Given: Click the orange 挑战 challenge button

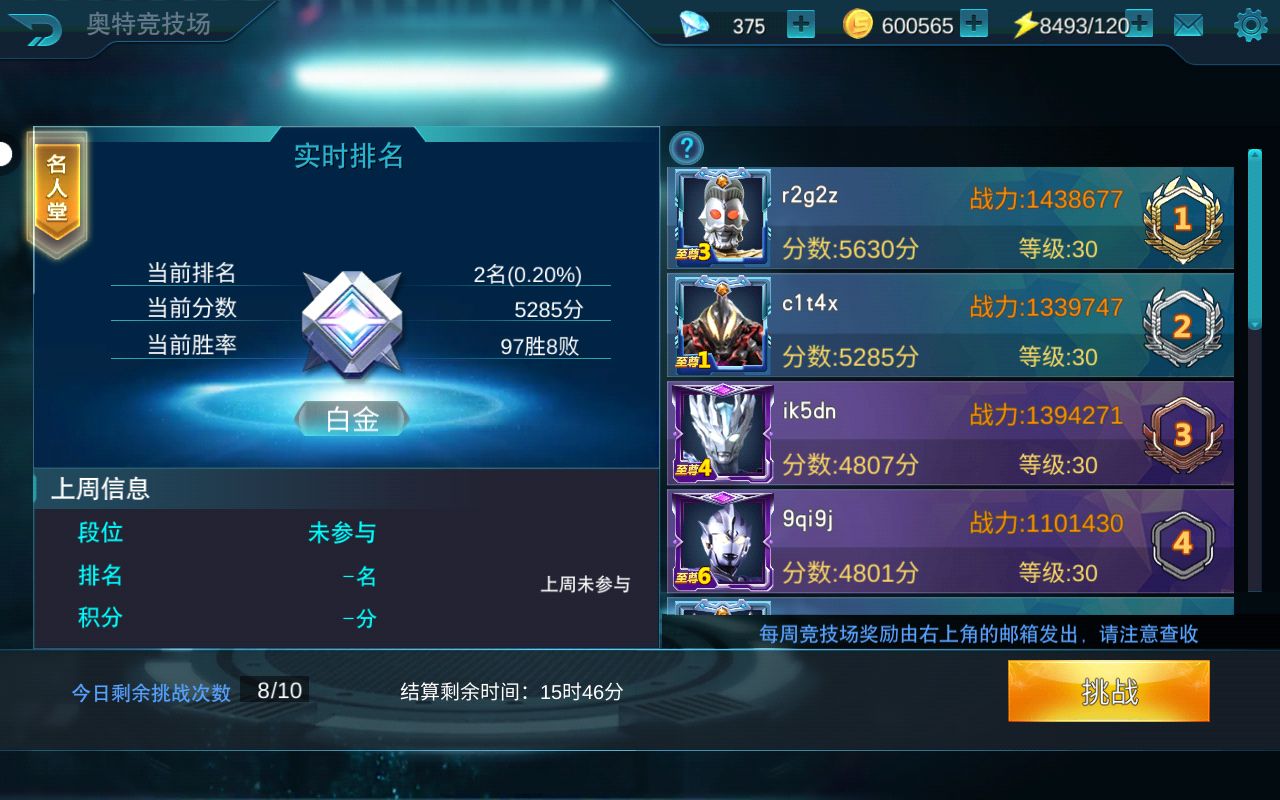Looking at the screenshot, I should coord(1109,691).
